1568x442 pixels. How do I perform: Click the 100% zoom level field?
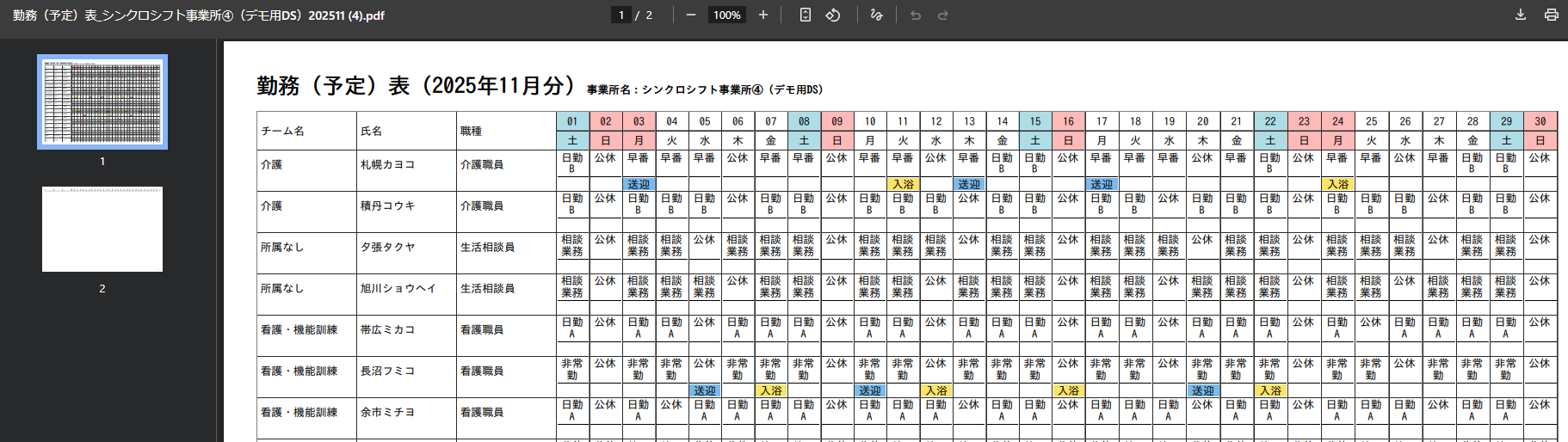(726, 15)
